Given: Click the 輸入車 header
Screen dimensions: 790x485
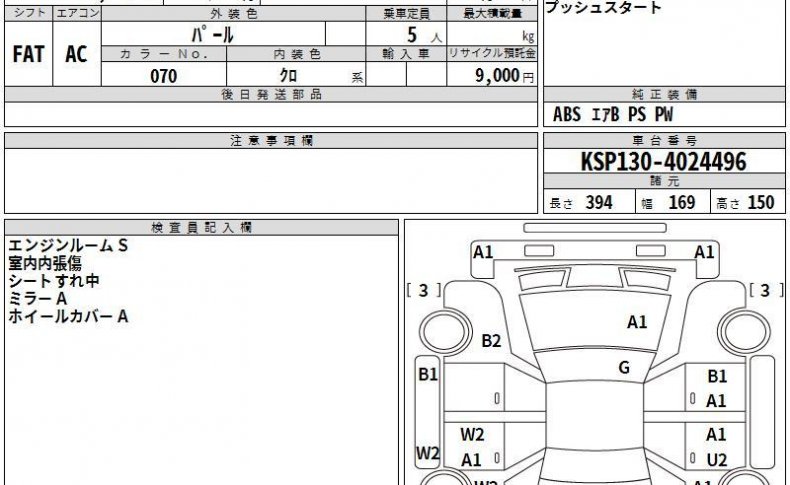Looking at the screenshot, I should (x=406, y=54).
